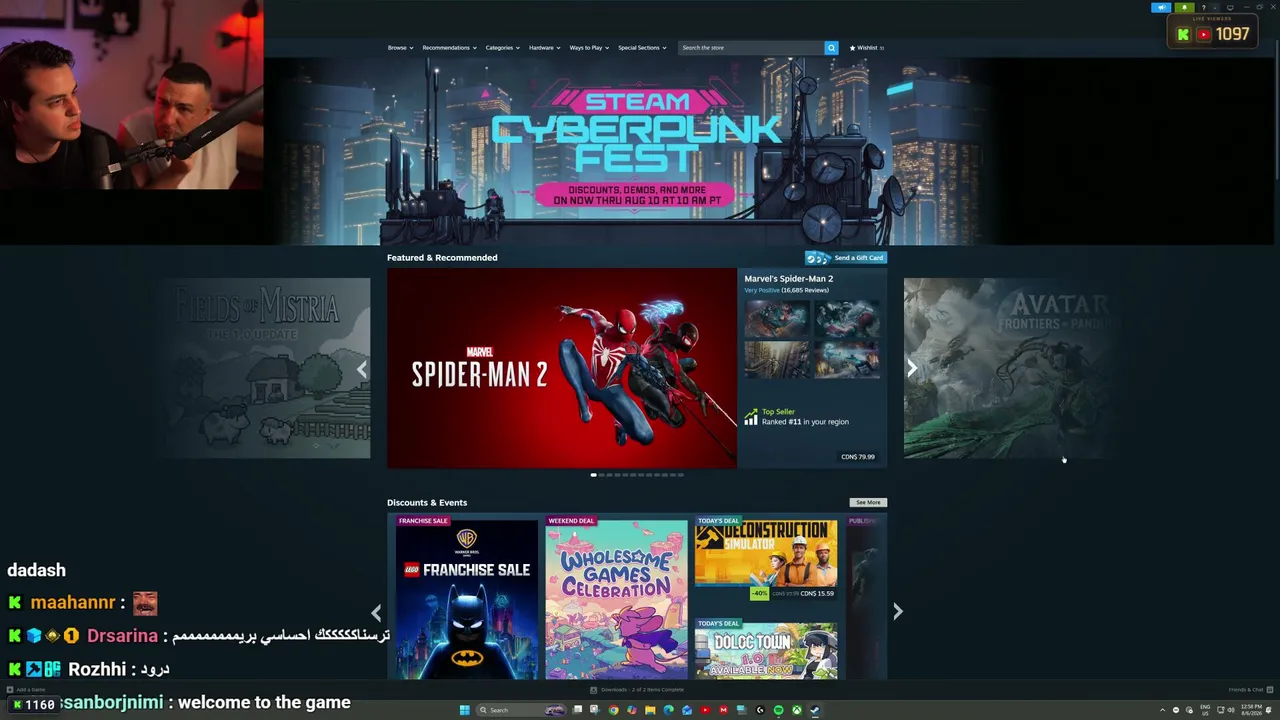This screenshot has height=720, width=1280.
Task: Click the Send a Gift Card button
Action: [846, 258]
